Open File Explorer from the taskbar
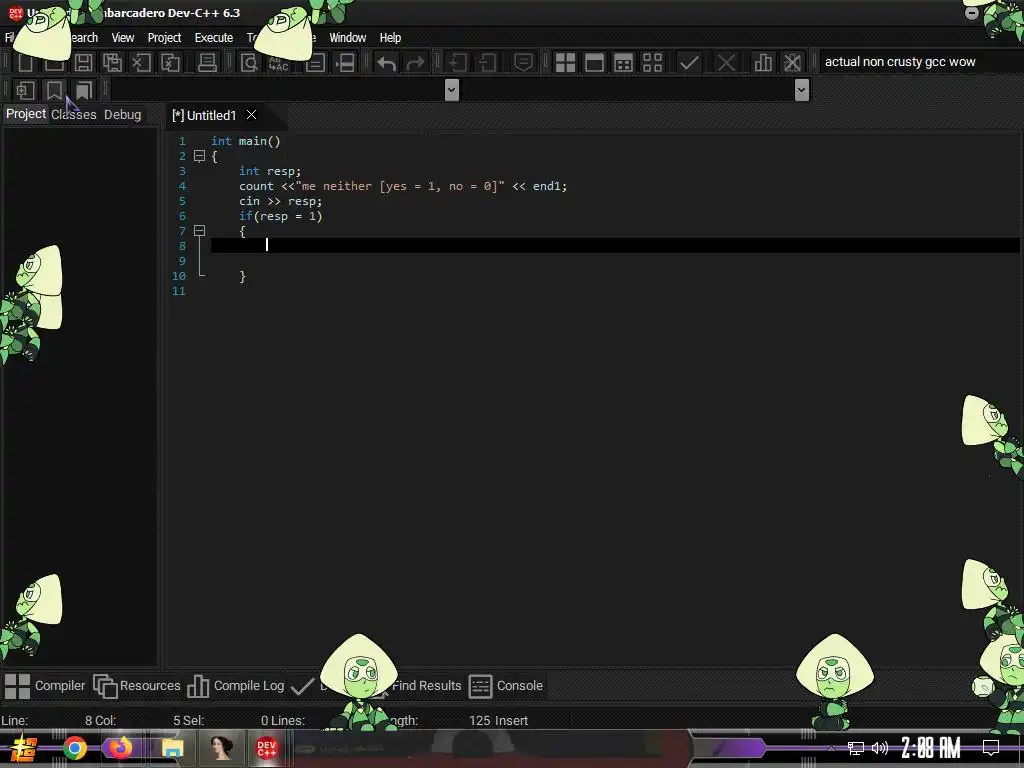 pos(172,748)
